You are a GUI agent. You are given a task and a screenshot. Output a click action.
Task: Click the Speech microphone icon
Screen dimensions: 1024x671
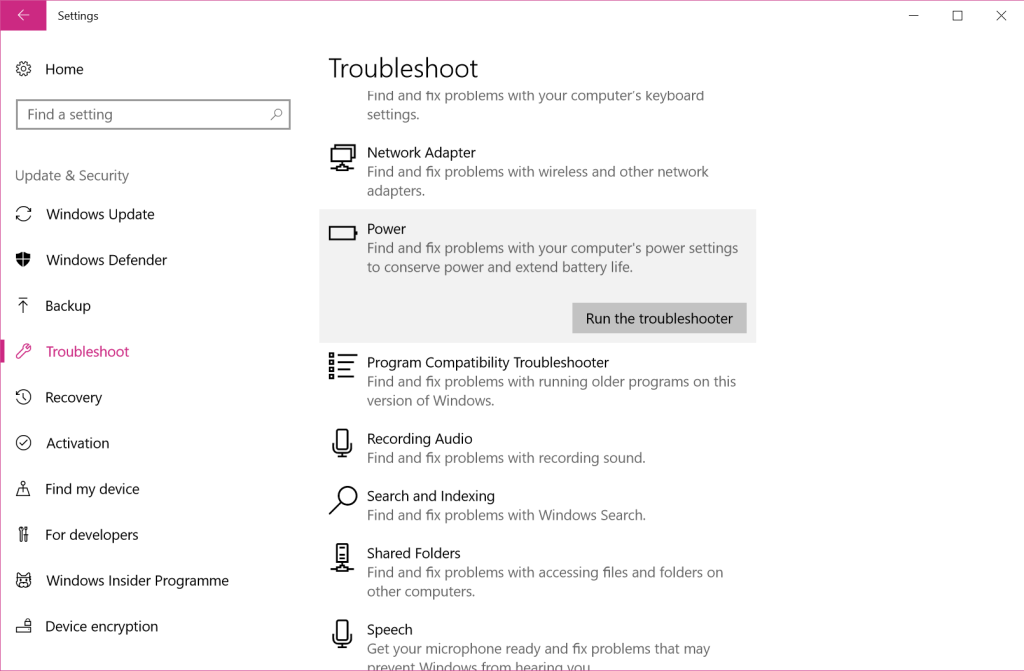pos(342,634)
